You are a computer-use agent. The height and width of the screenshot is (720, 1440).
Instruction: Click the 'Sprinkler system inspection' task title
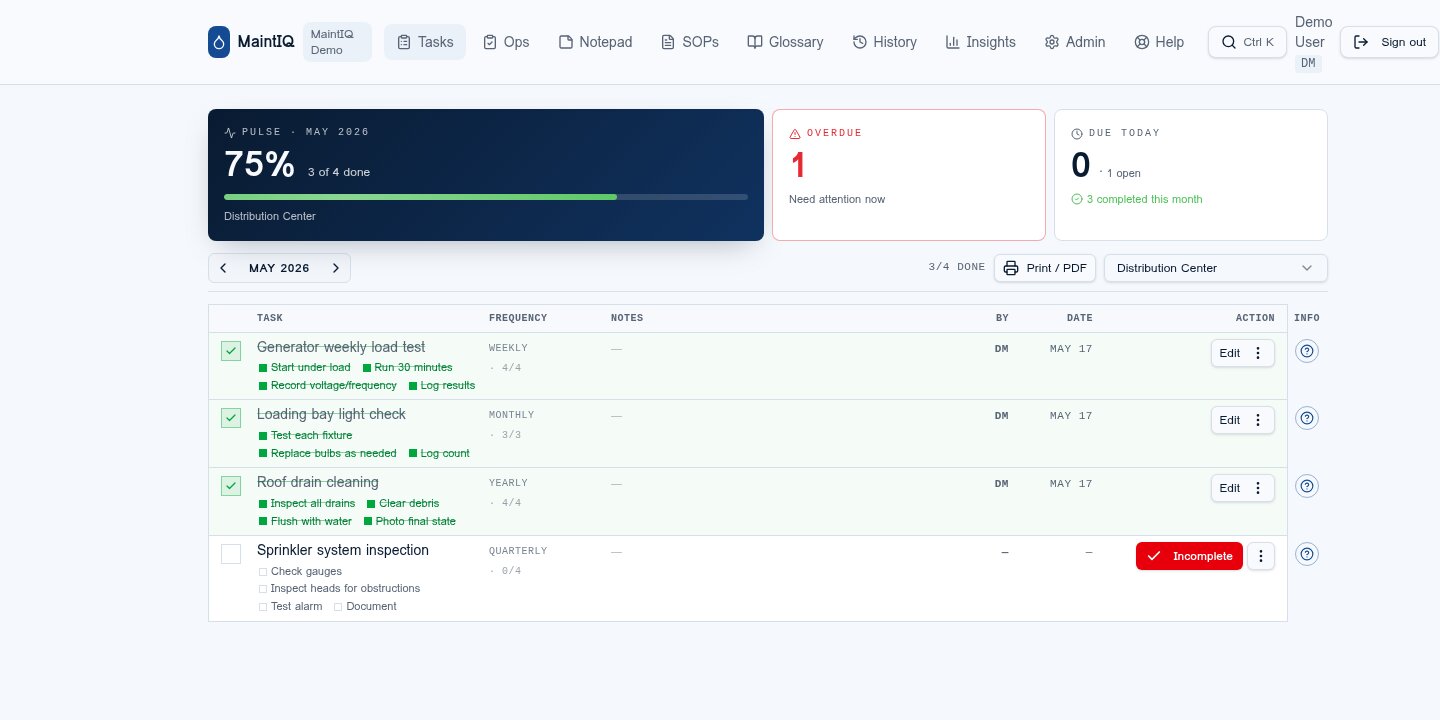(343, 550)
